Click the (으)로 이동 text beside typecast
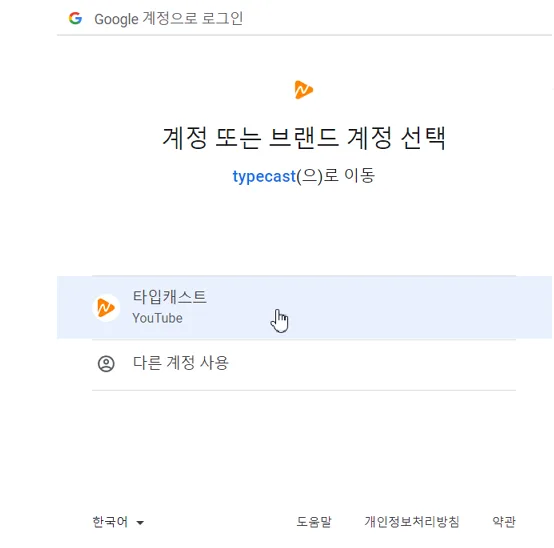 (x=335, y=176)
